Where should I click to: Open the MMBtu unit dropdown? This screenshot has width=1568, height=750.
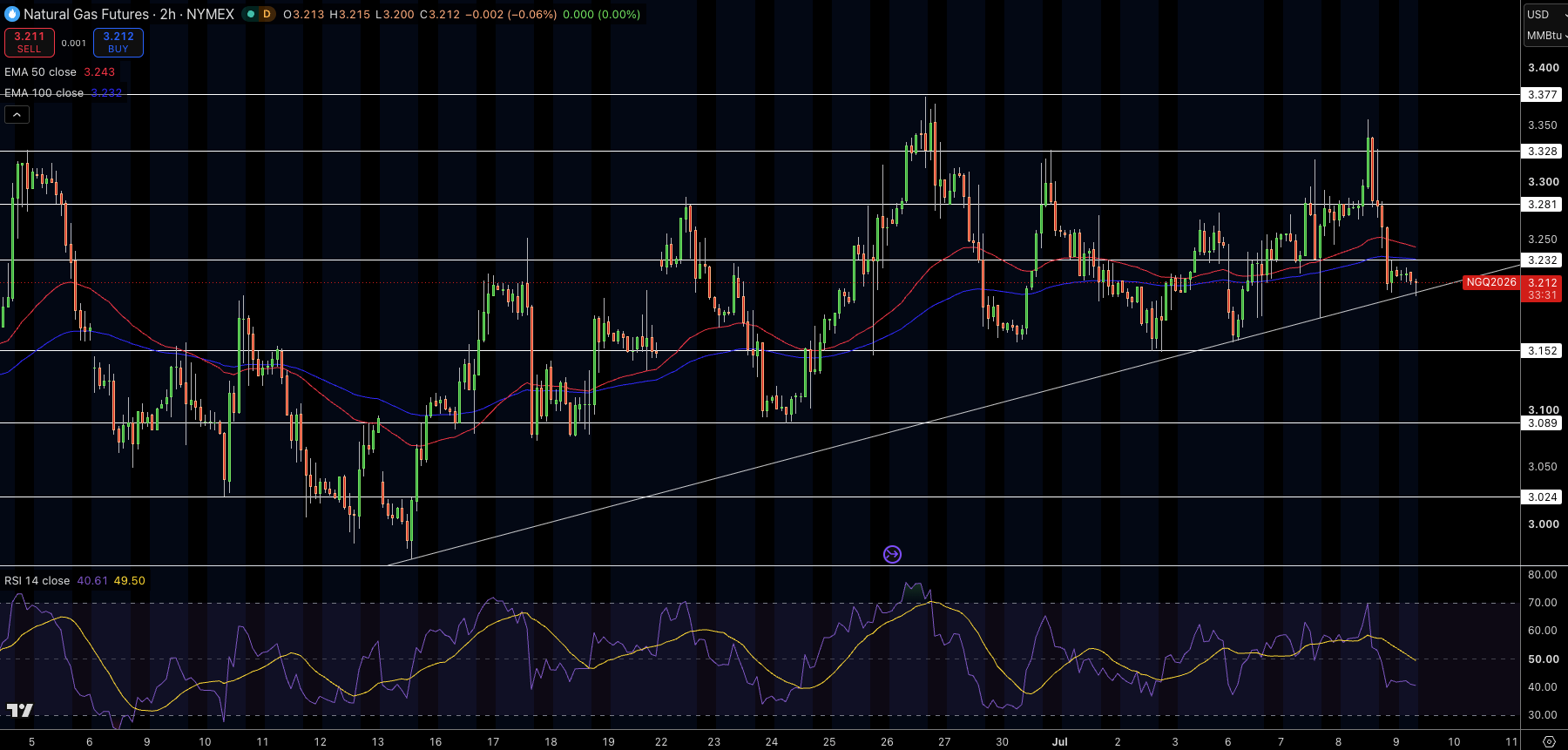1545,36
